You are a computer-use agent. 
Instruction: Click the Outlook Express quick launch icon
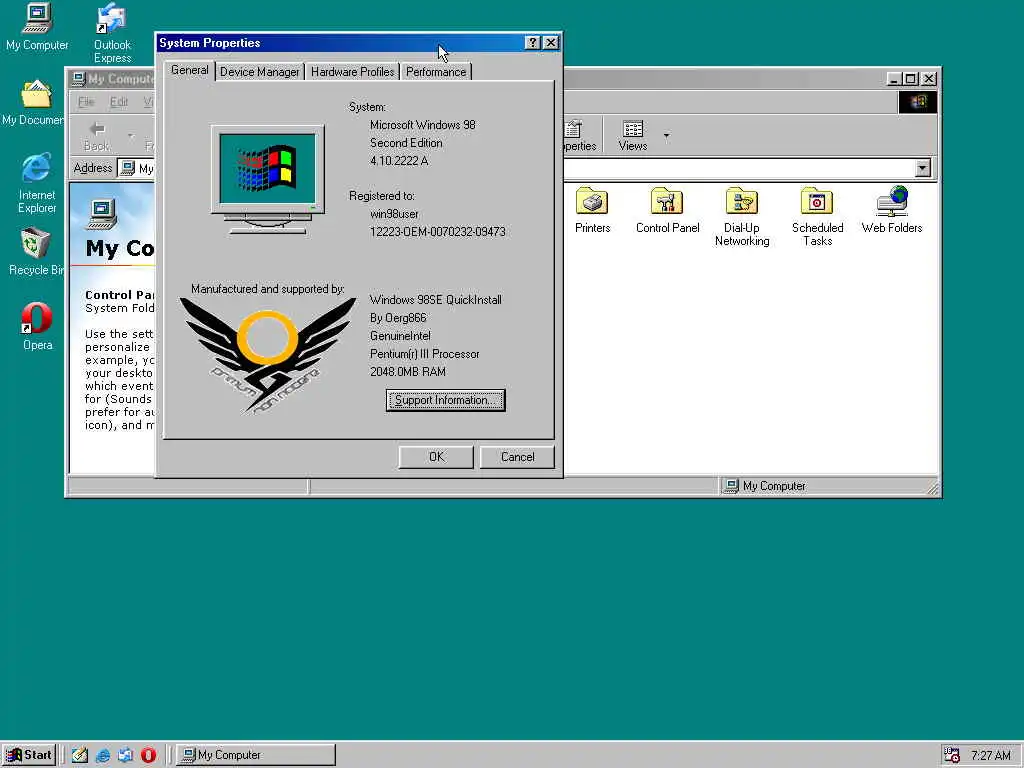[125, 755]
